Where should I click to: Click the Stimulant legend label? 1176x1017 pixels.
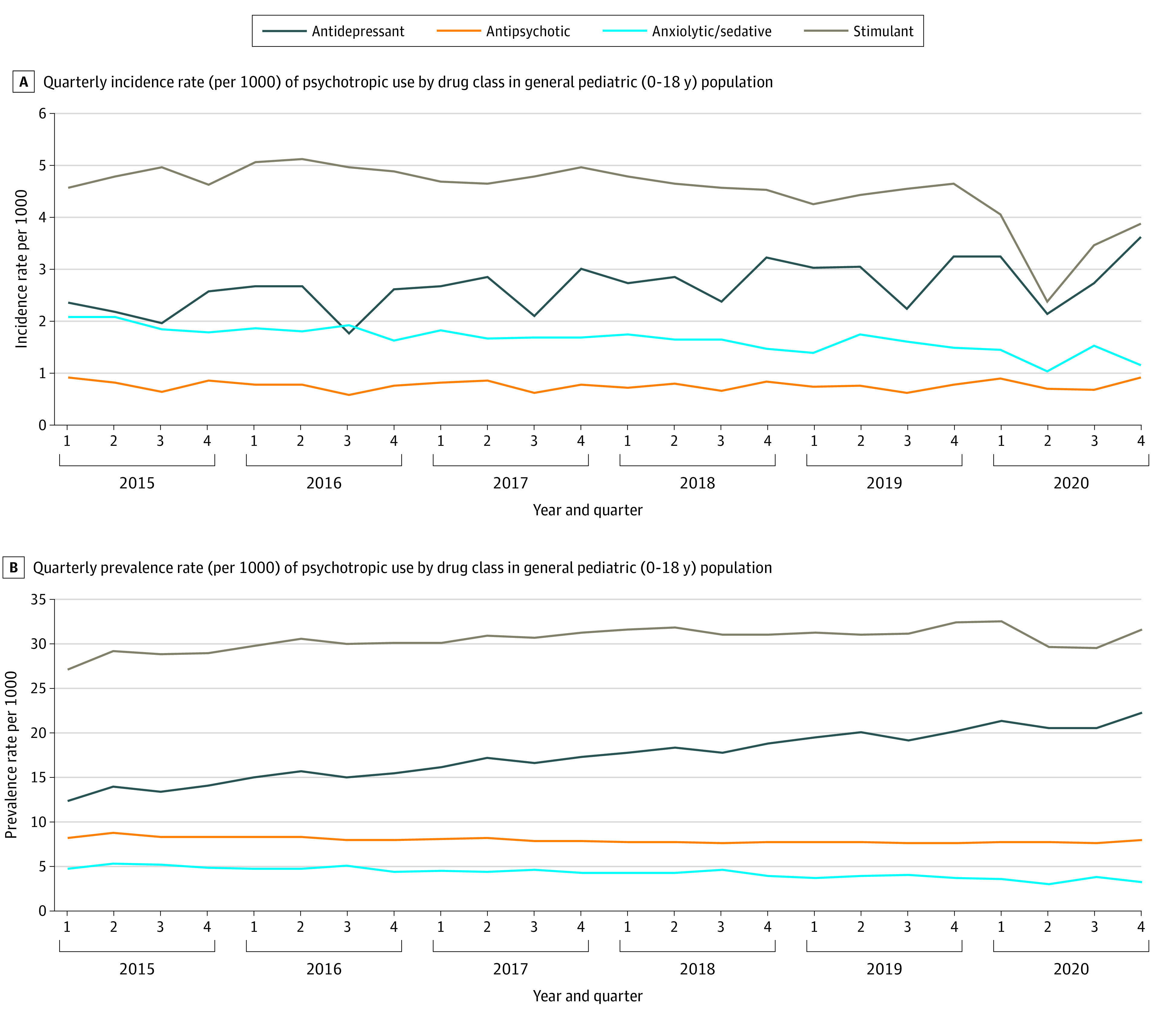pyautogui.click(x=883, y=31)
